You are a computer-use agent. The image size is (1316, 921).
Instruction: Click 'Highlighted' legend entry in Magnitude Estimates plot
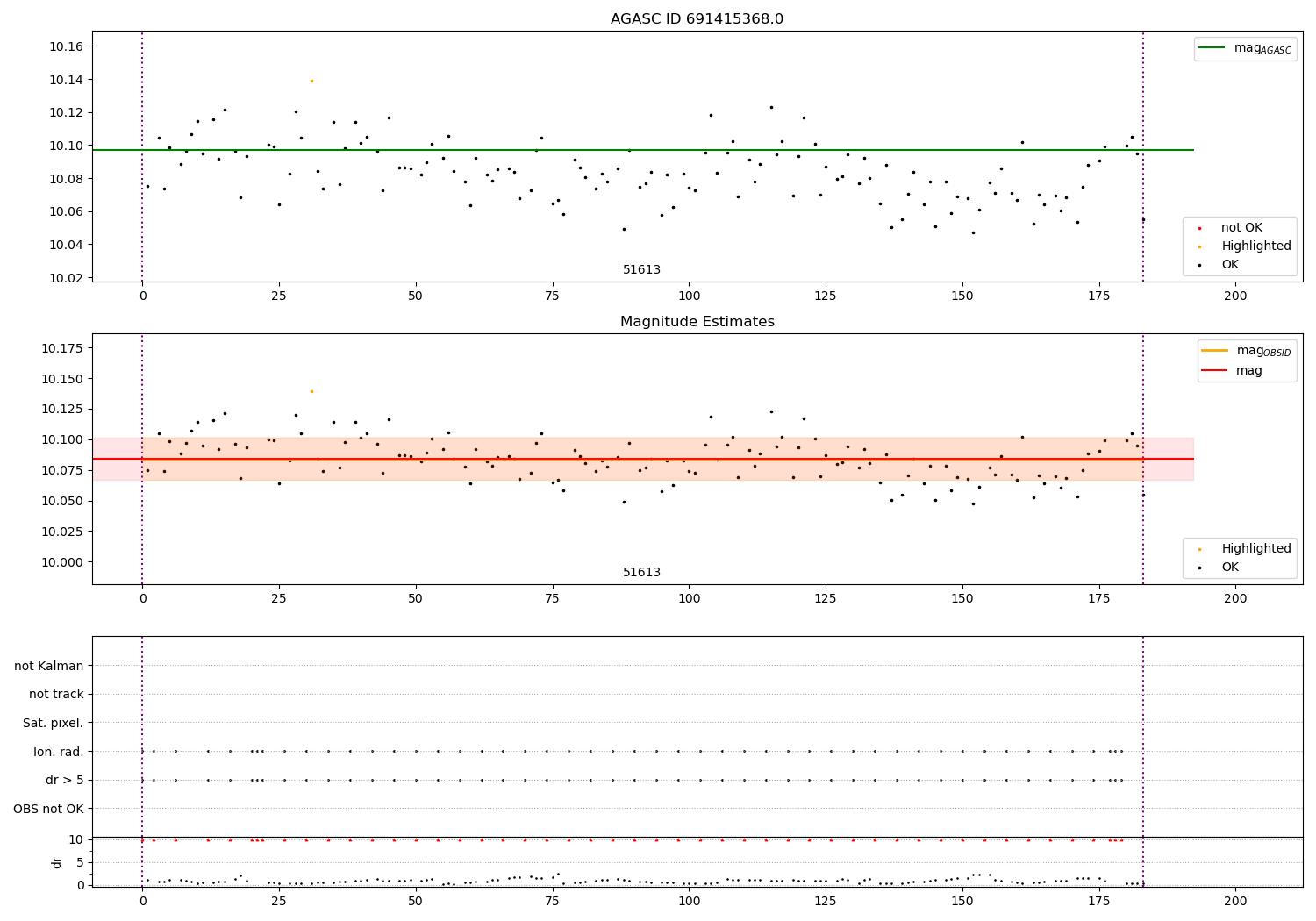point(1246,549)
